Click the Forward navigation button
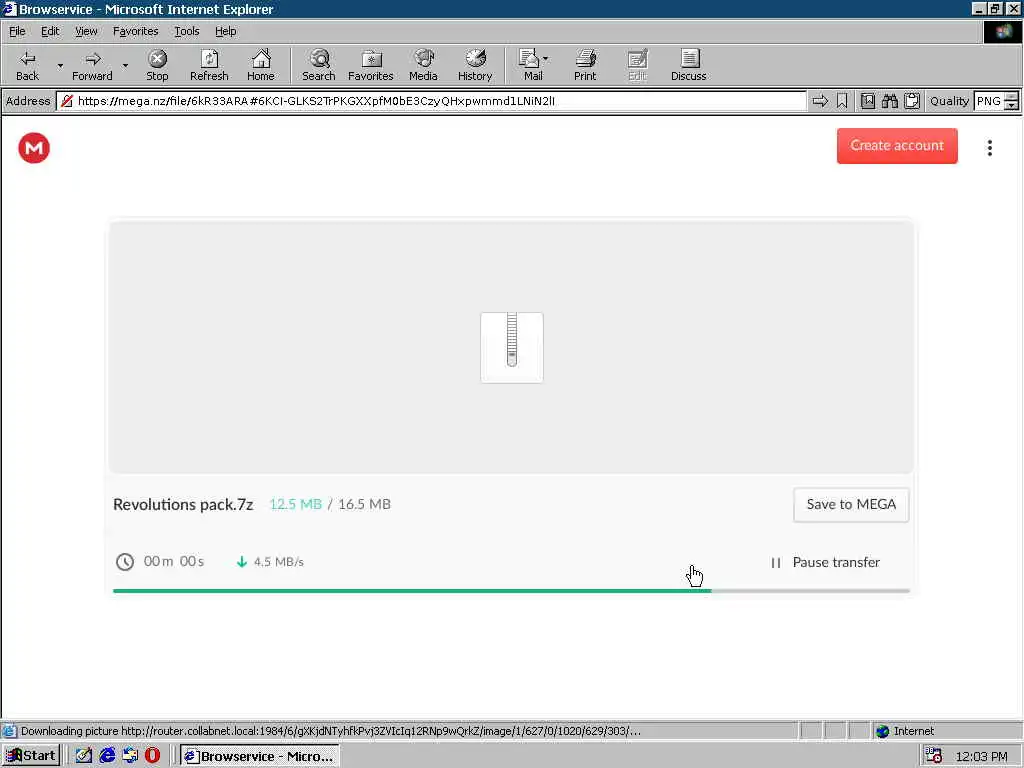Image resolution: width=1024 pixels, height=768 pixels. click(x=92, y=65)
